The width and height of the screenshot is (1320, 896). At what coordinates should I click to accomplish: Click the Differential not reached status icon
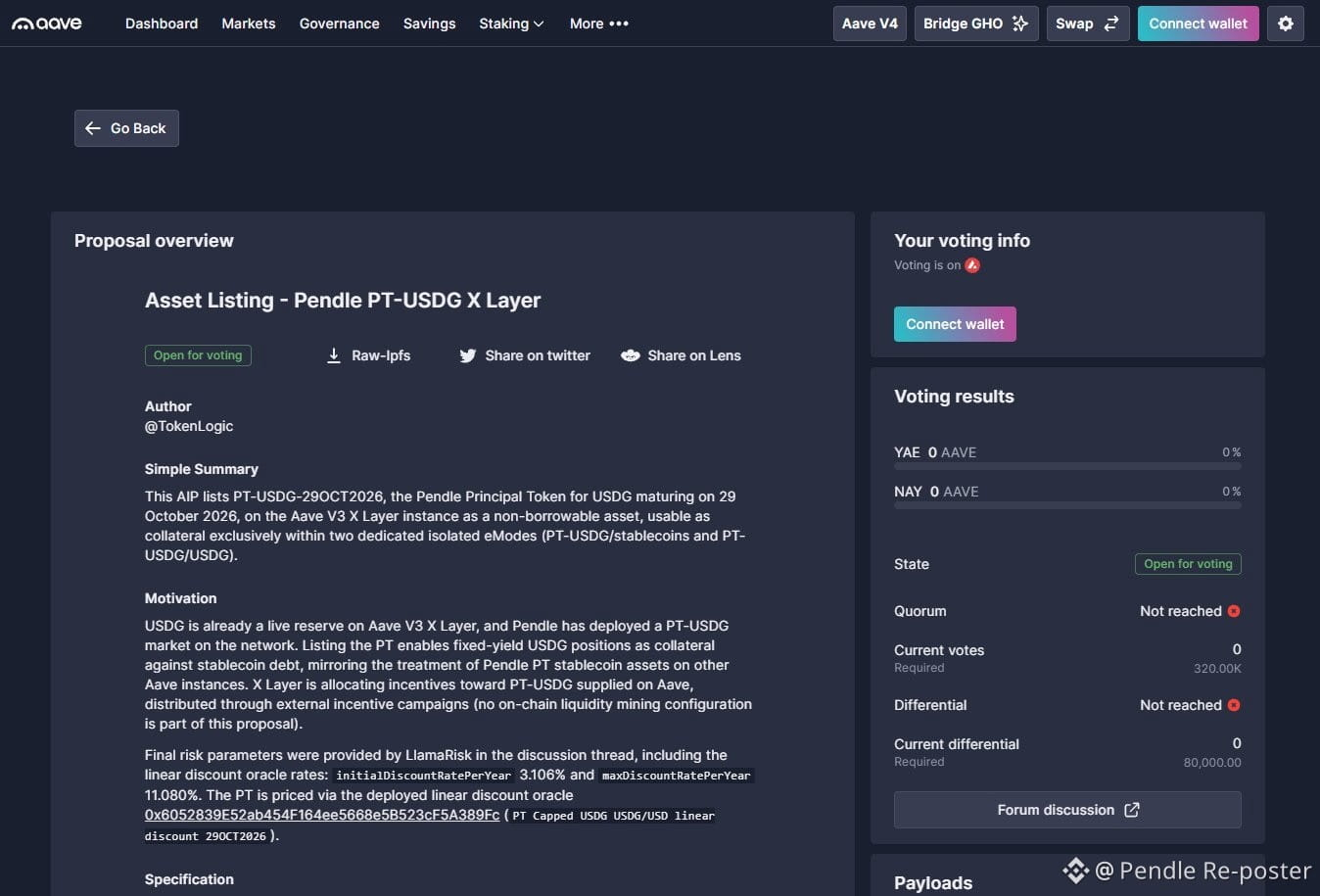pyautogui.click(x=1234, y=705)
